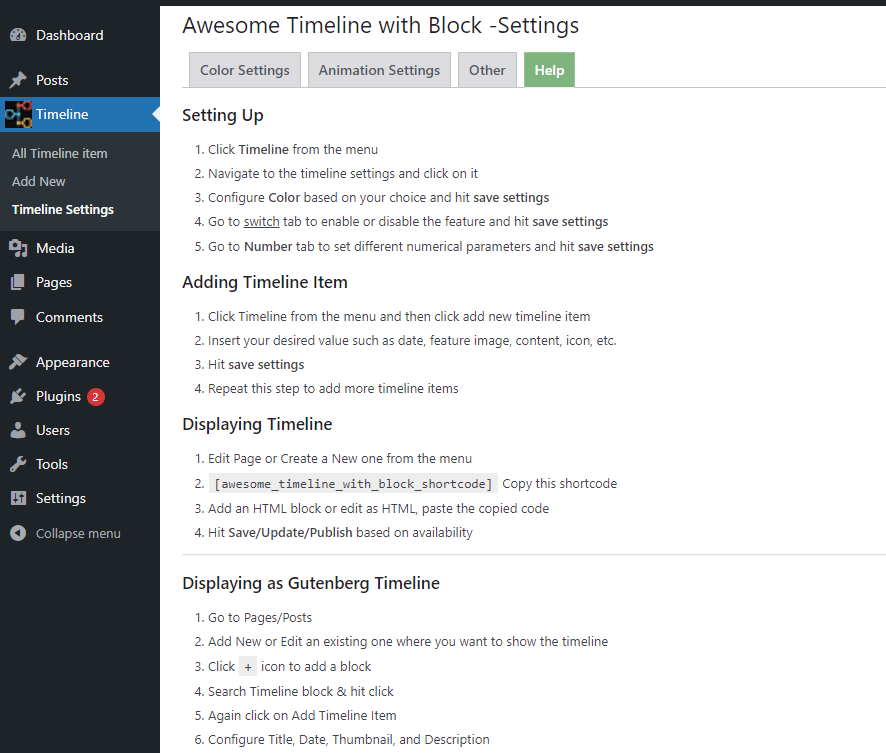886x753 pixels.
Task: Open the Animation Settings tab
Action: click(379, 70)
